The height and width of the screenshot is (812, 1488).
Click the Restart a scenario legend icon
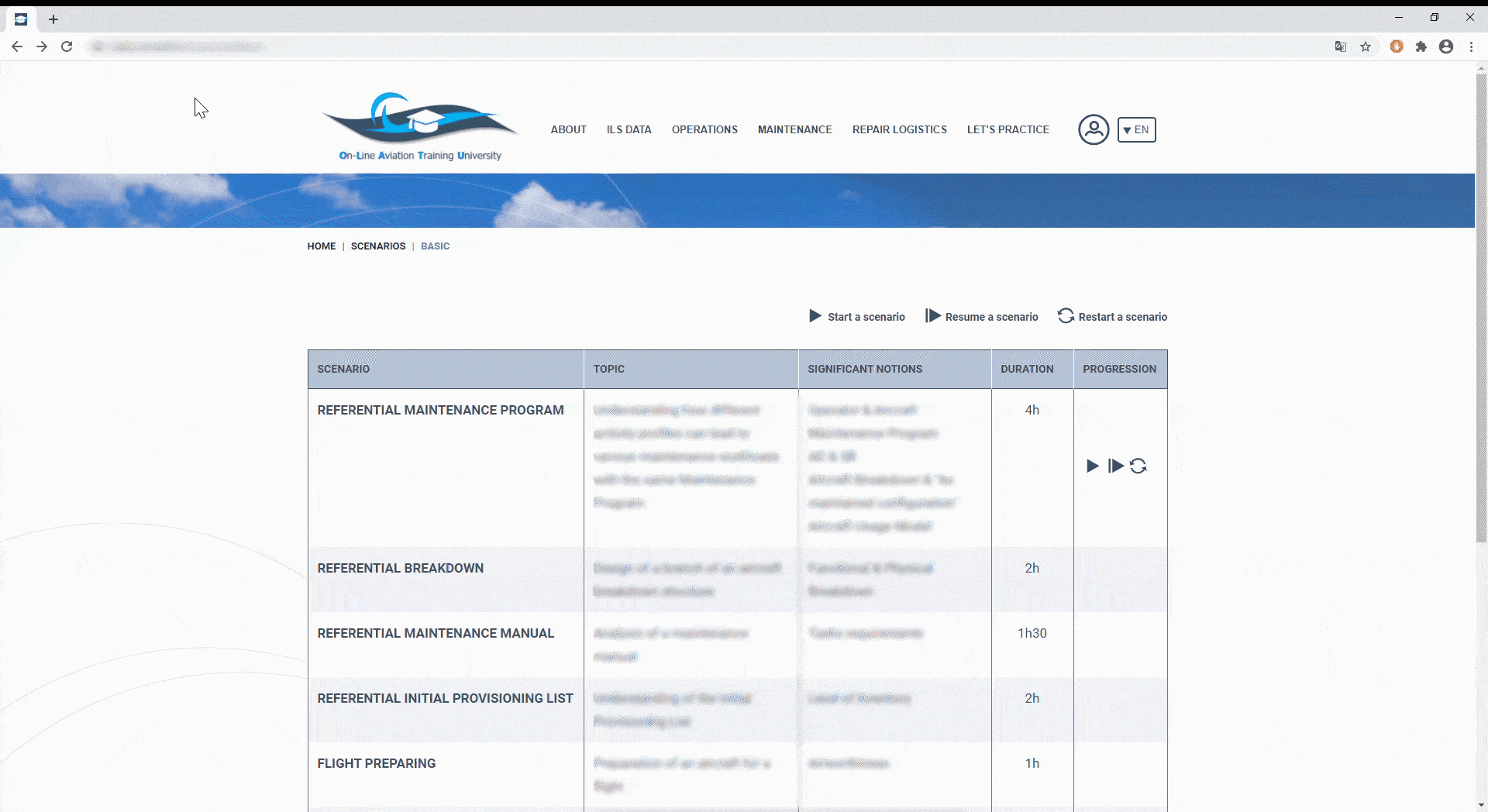pyautogui.click(x=1066, y=316)
